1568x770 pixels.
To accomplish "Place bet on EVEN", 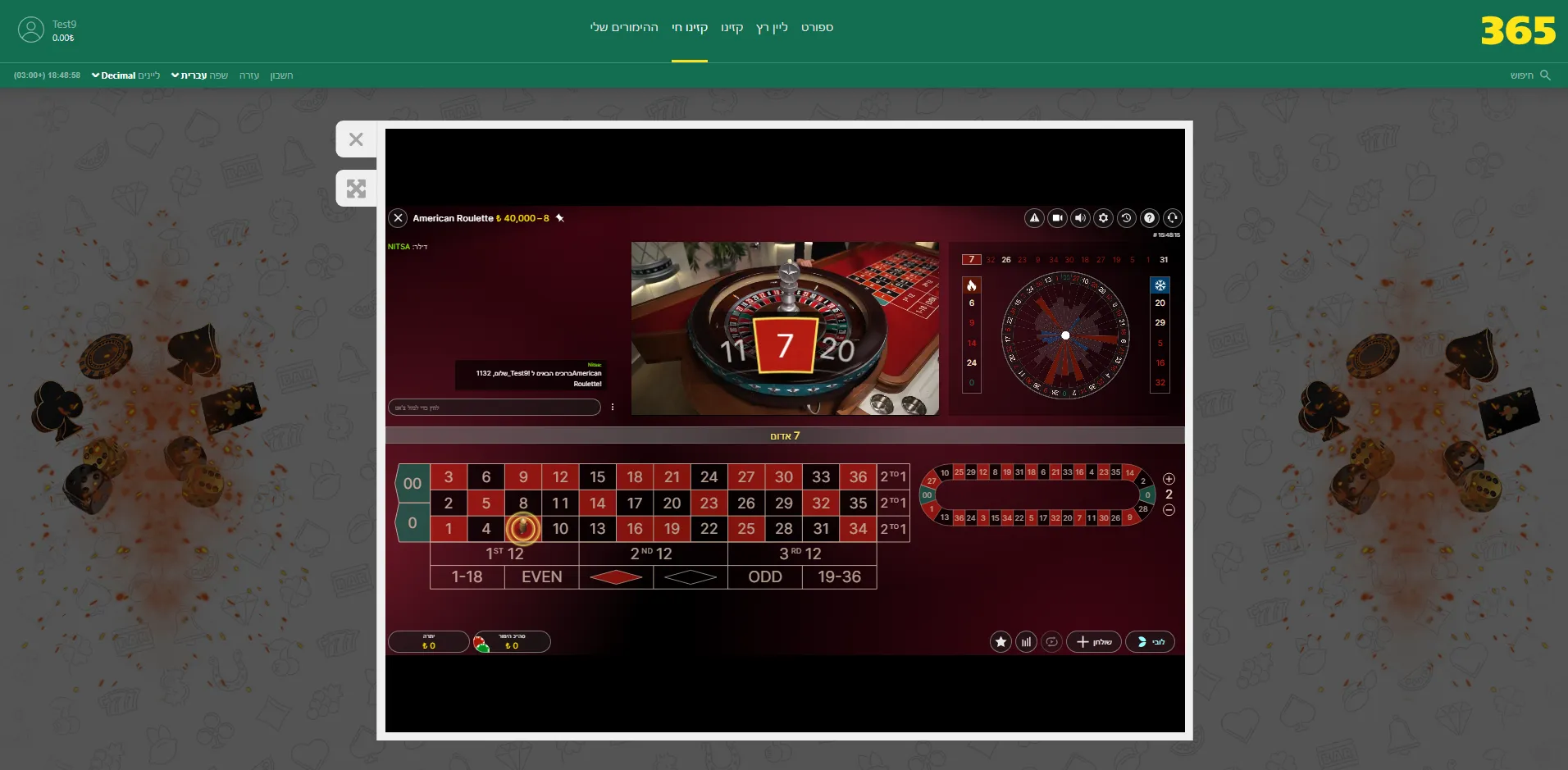I will pyautogui.click(x=542, y=577).
